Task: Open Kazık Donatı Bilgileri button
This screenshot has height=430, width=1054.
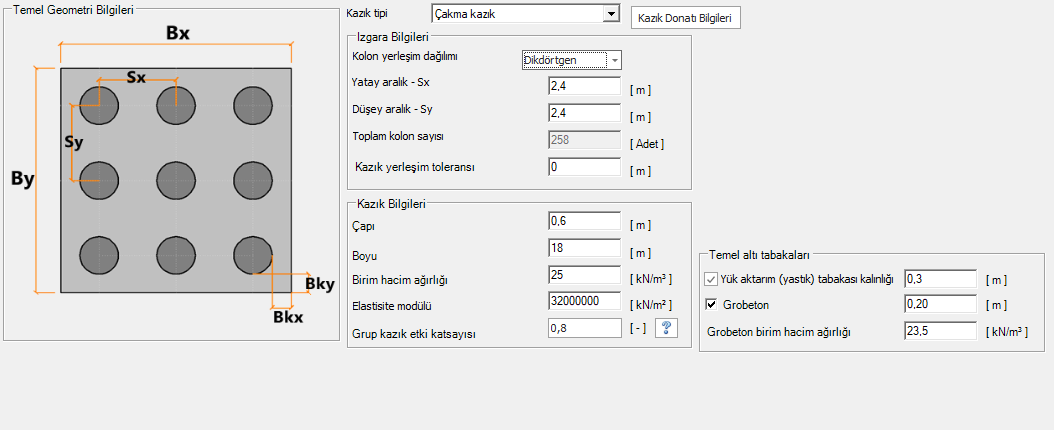Action: (686, 18)
